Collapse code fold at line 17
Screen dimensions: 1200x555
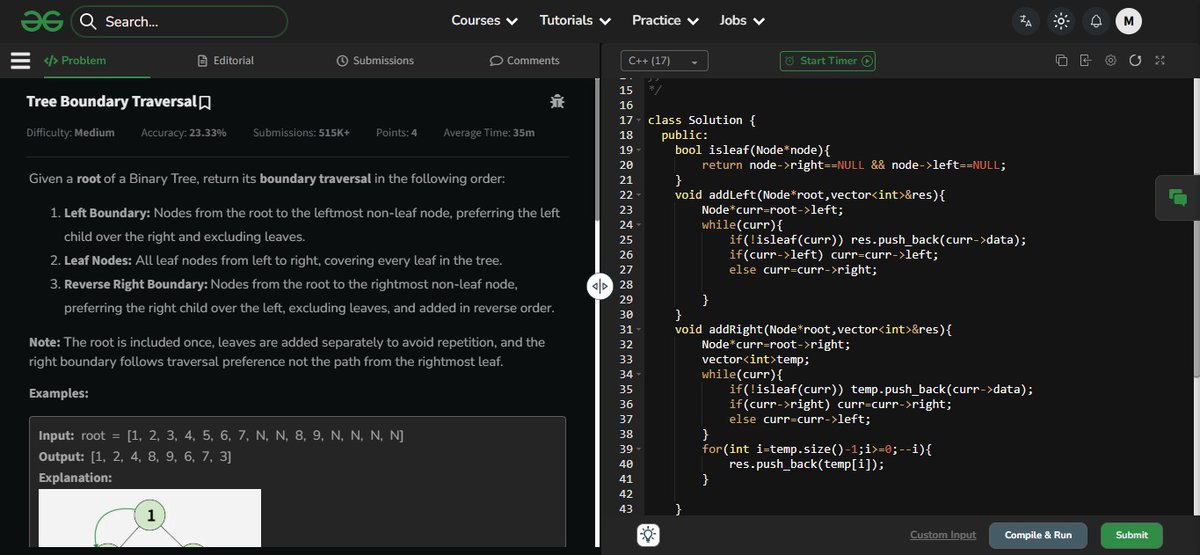[638, 120]
